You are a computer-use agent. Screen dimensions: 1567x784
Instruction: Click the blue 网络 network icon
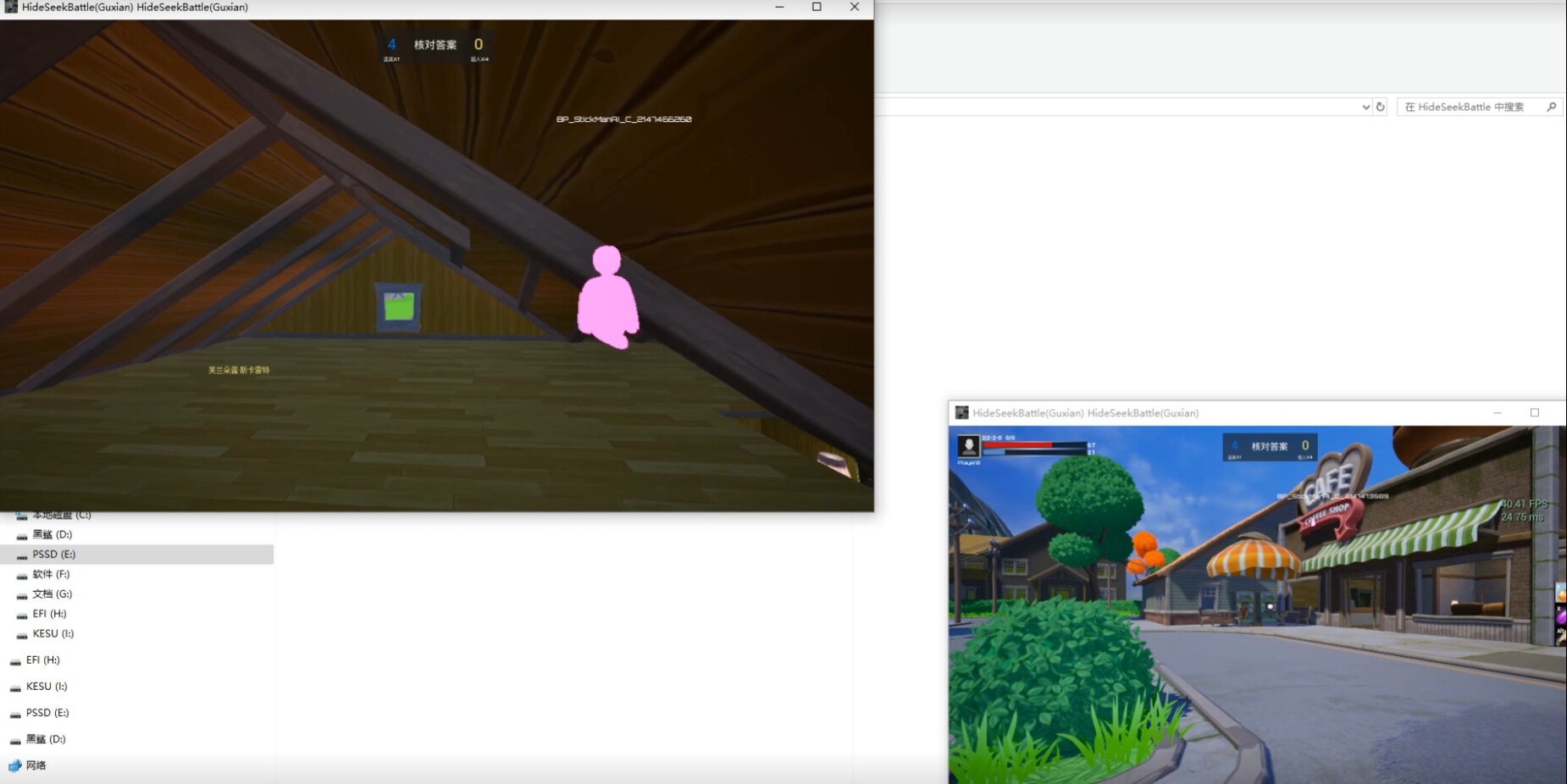14,765
